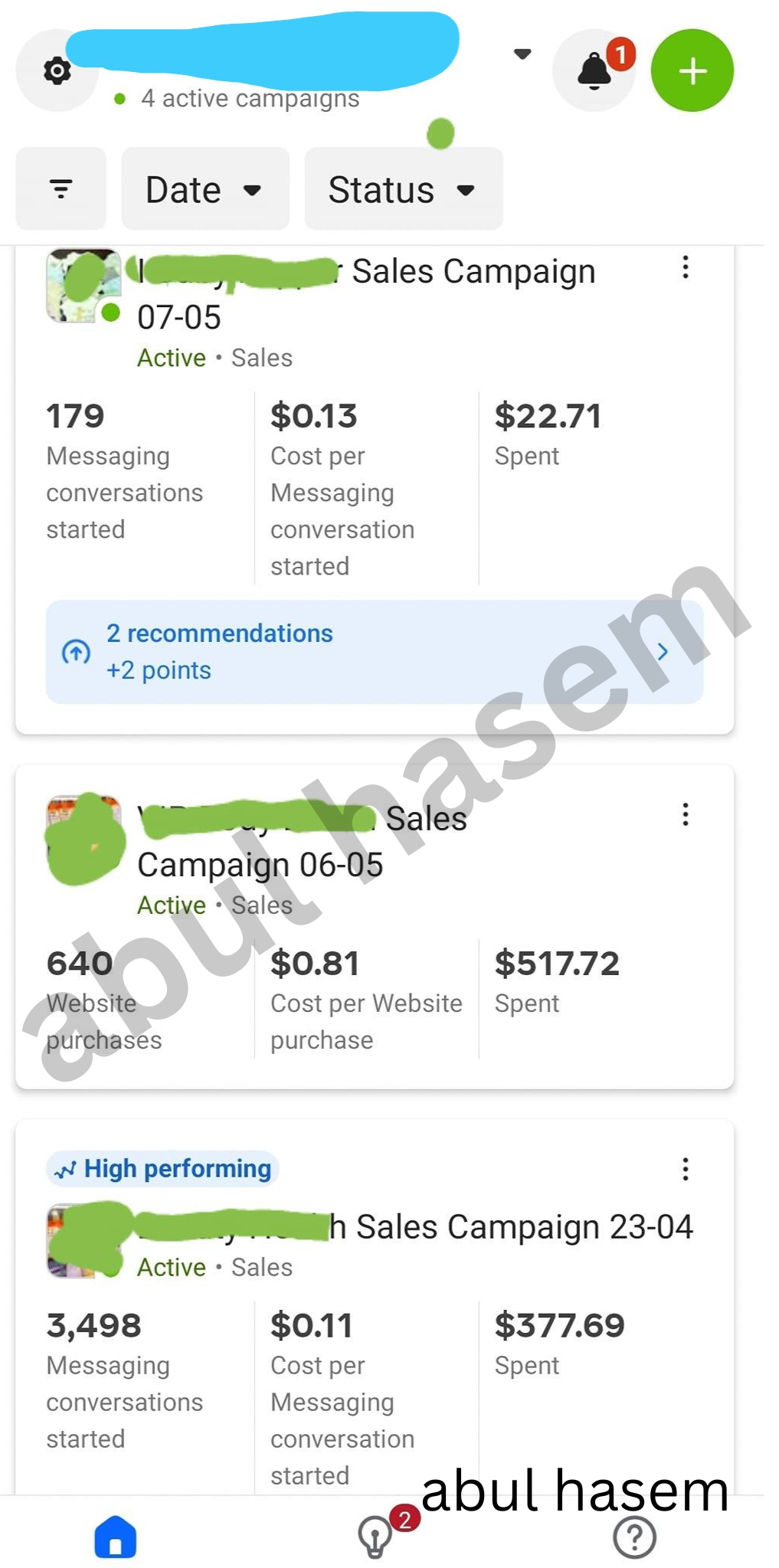Open three-dot menu for Campaign 23-04
This screenshot has width=779, height=1568.
686,1169
